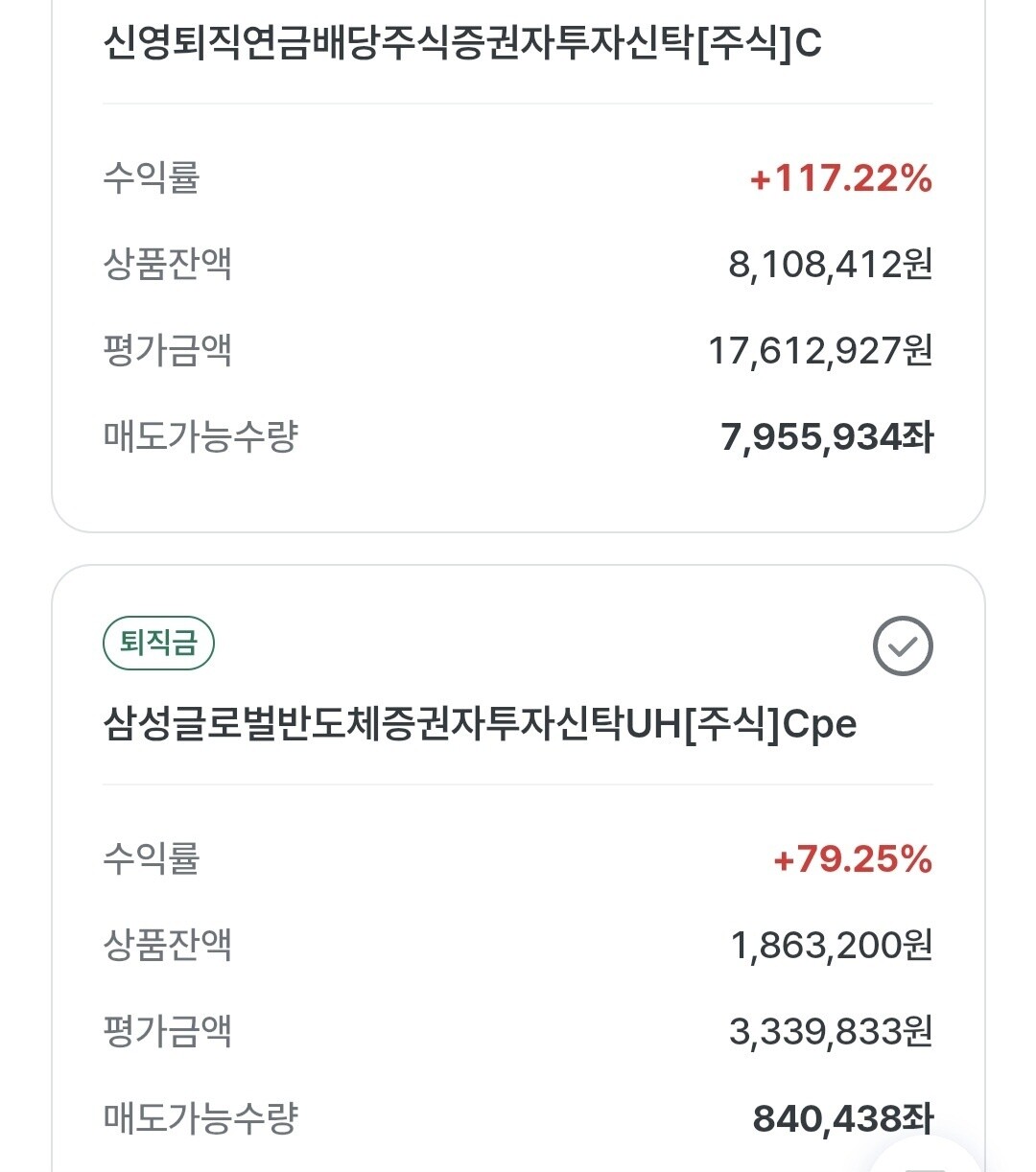
Task: Open 신영퇴직연금배당주식증권자투자신탁[주식]C fund title
Action: point(462,43)
